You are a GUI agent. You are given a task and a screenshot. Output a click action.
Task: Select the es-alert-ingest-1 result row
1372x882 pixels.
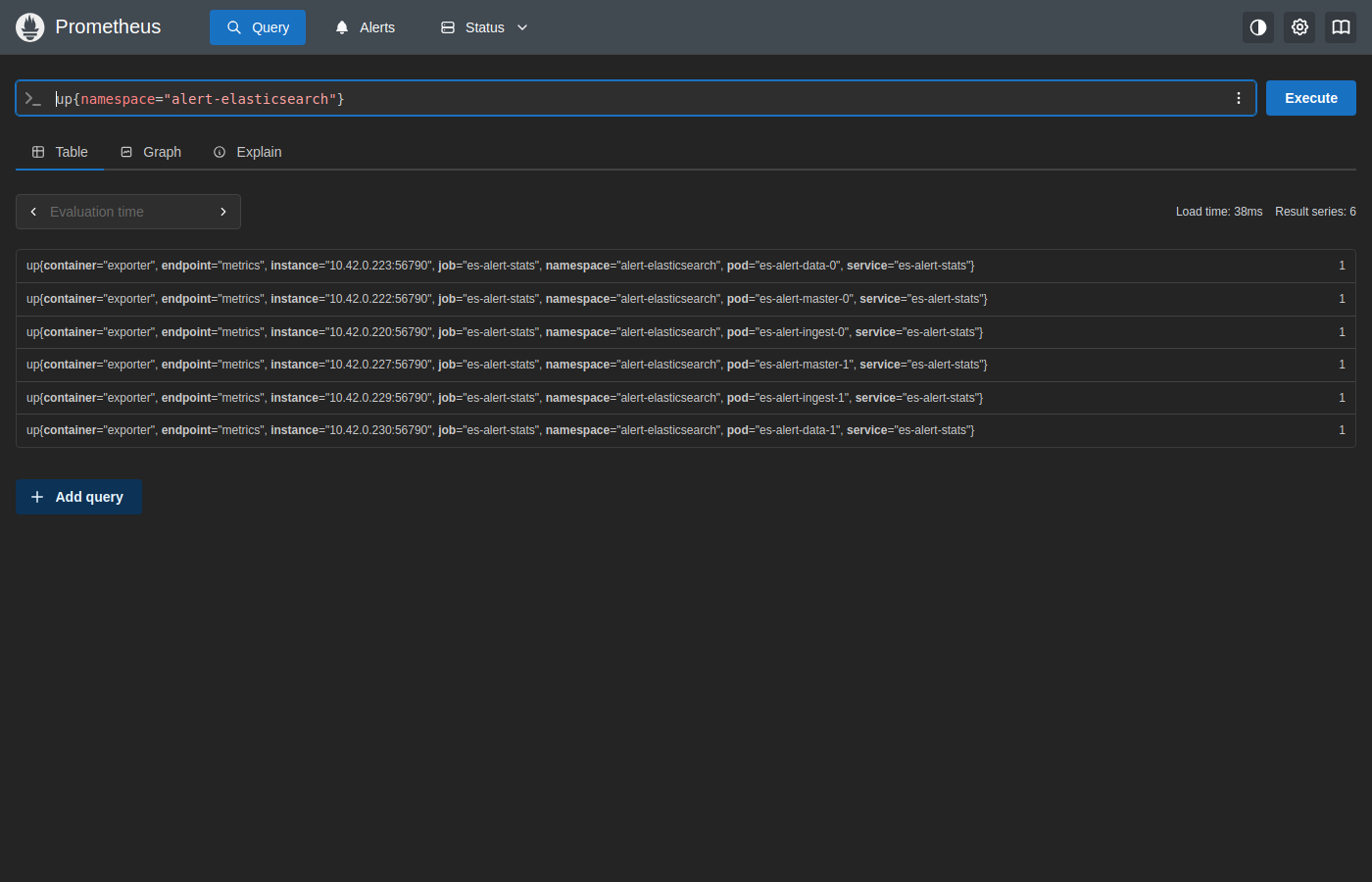(686, 398)
